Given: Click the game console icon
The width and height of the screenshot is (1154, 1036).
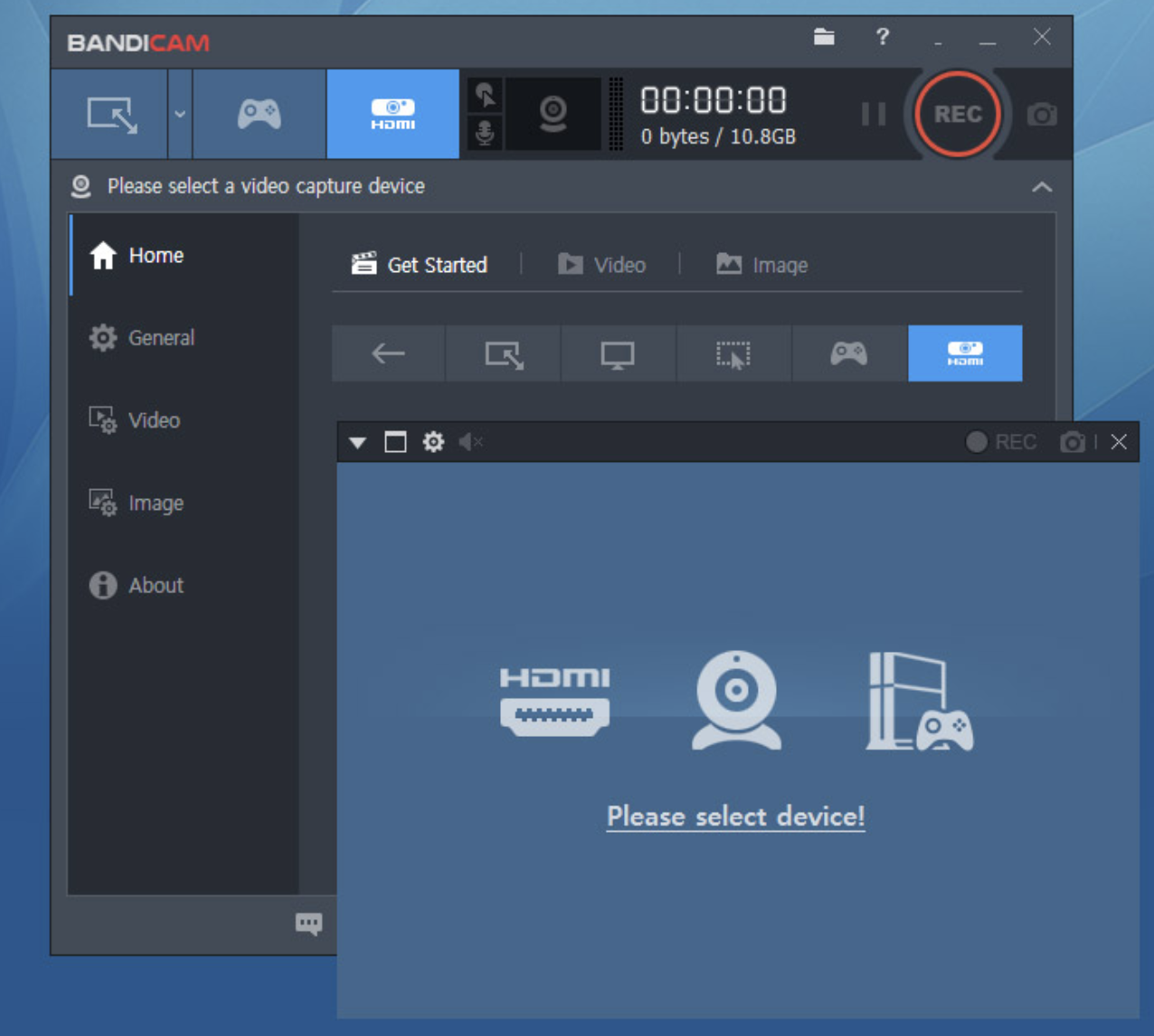Looking at the screenshot, I should pos(919,702).
